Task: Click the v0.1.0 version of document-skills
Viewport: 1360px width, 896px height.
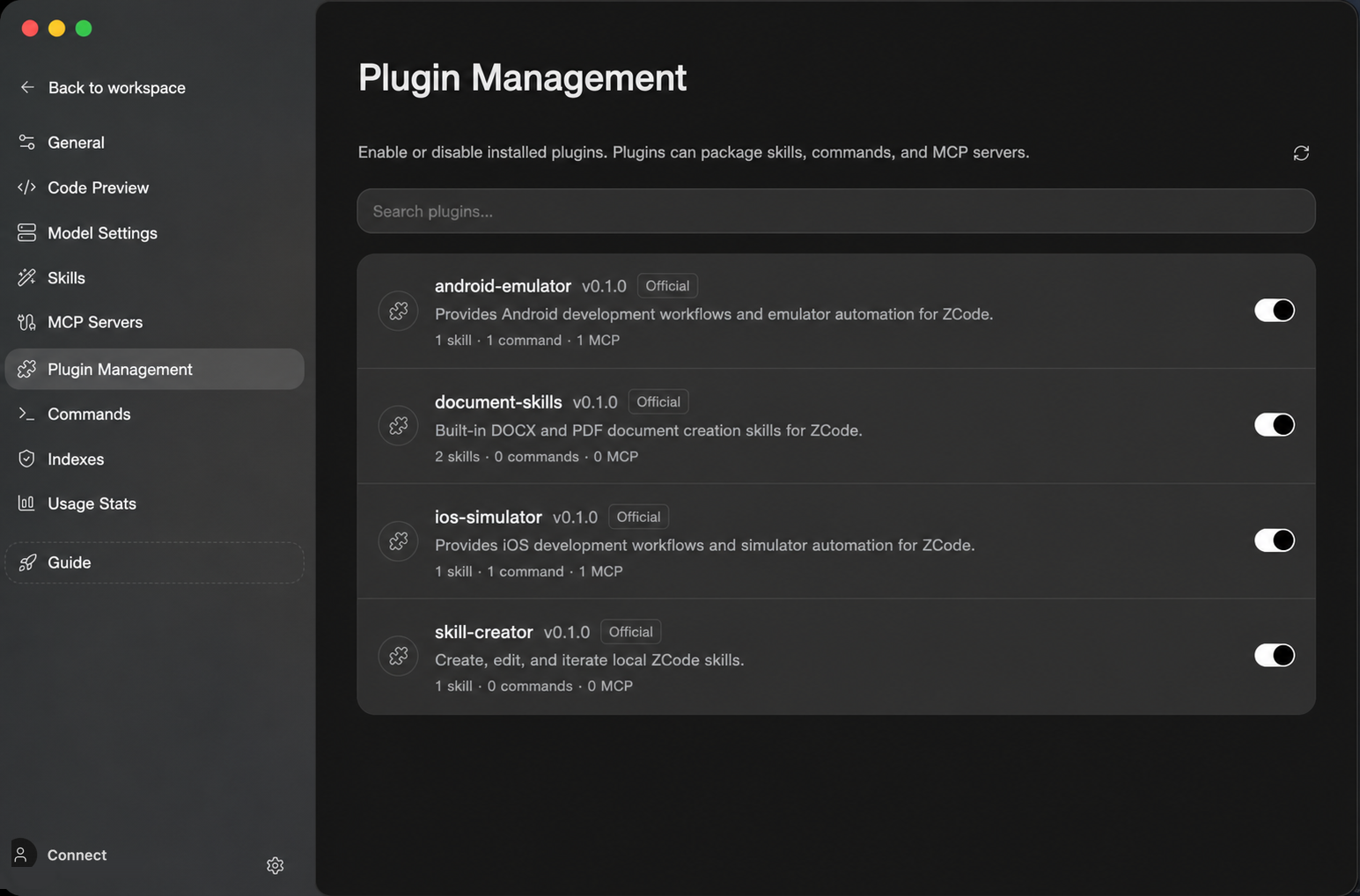Action: click(595, 402)
